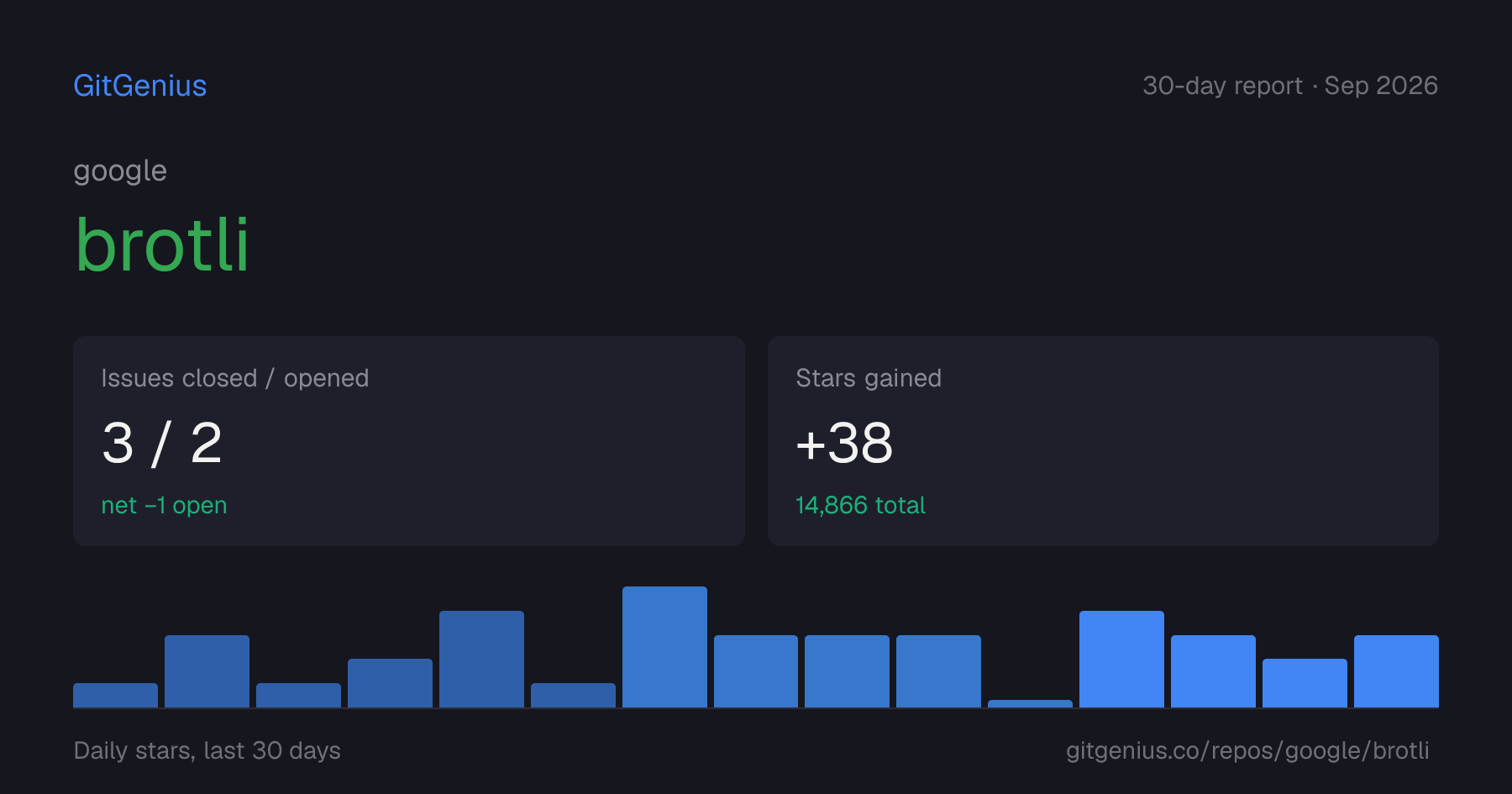Click the fifth bar in the stars chart
Viewport: 1512px width, 794px height.
(481, 659)
